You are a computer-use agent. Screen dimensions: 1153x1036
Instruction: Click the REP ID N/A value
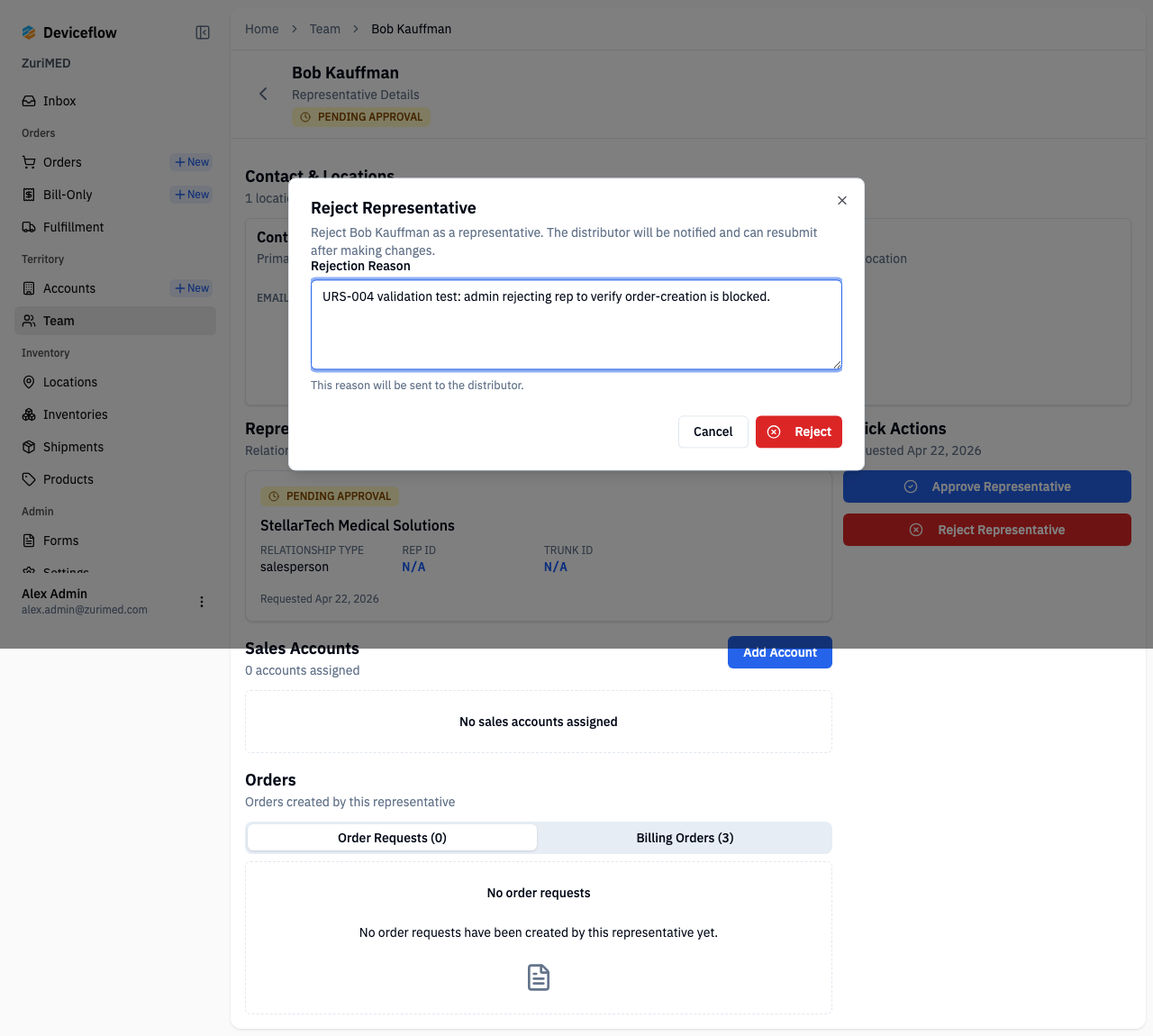click(413, 567)
